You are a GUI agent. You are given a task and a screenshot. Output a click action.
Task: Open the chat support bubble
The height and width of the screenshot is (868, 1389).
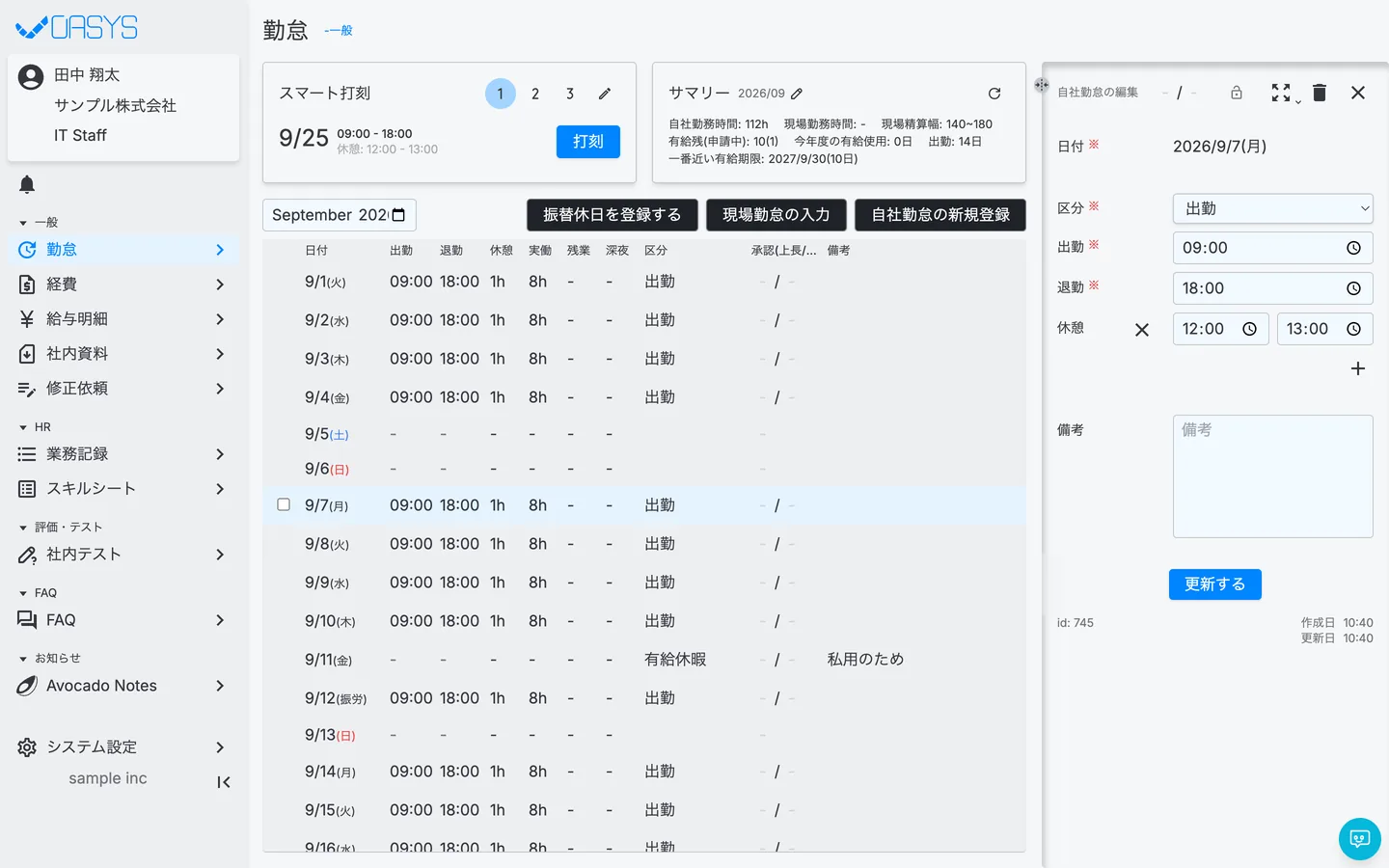pyautogui.click(x=1360, y=839)
